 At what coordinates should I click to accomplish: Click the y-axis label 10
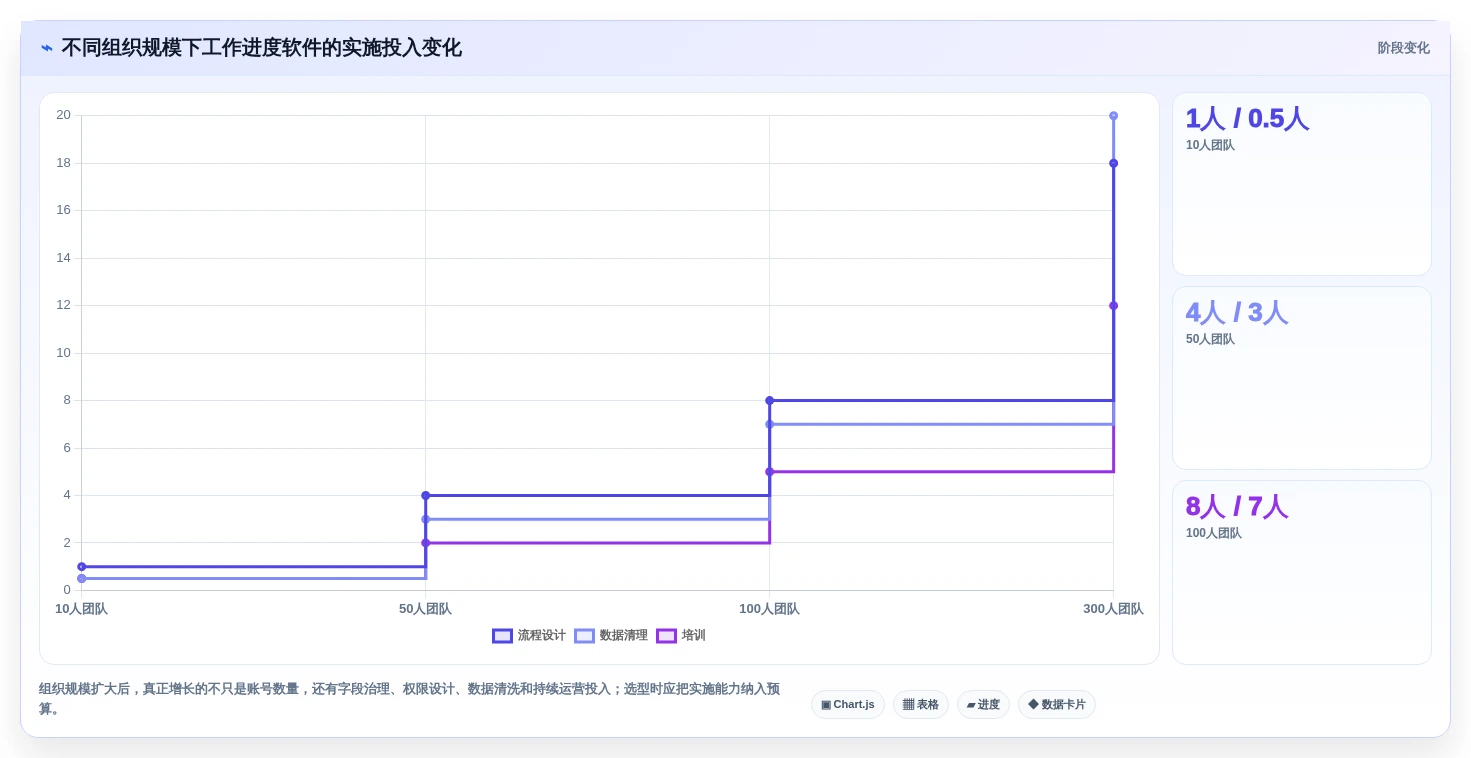(x=63, y=353)
